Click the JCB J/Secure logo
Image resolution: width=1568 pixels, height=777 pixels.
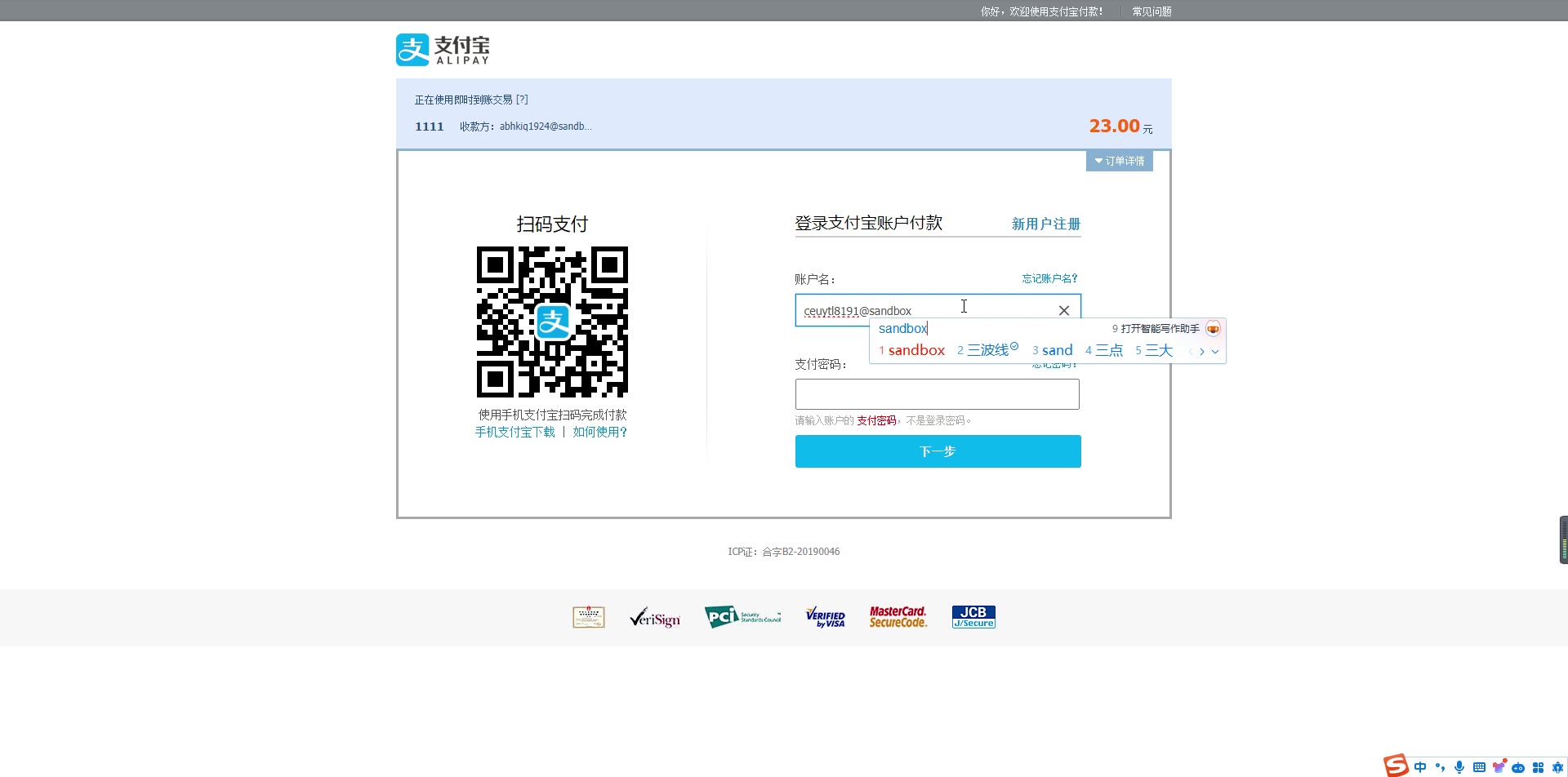[x=973, y=617]
